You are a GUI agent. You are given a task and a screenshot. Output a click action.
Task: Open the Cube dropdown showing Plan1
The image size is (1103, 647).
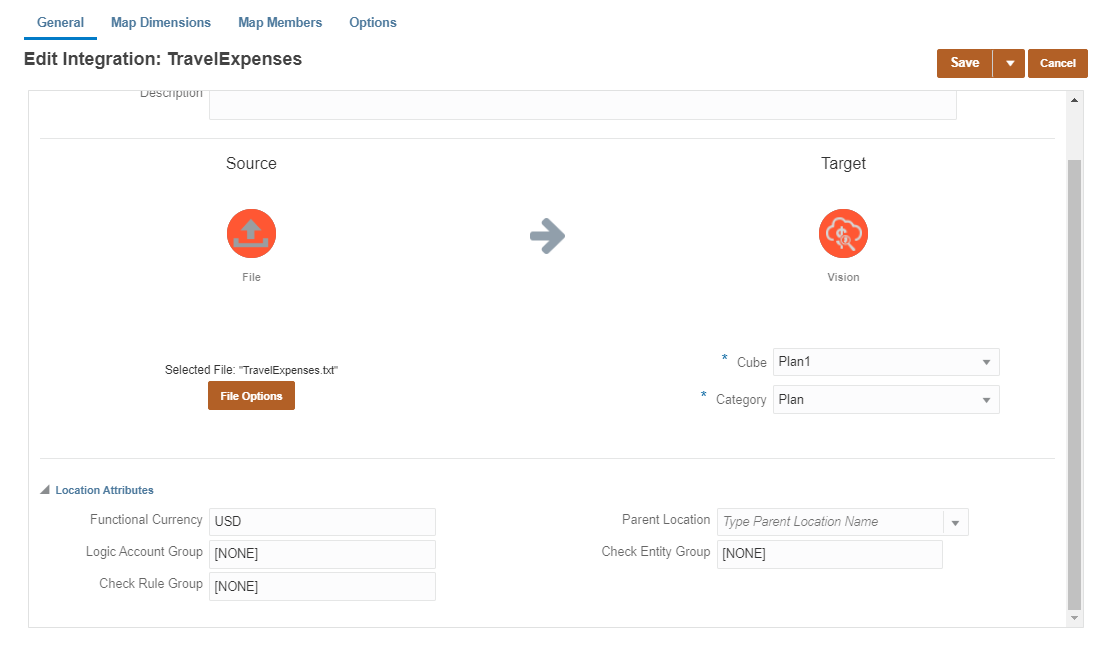985,361
